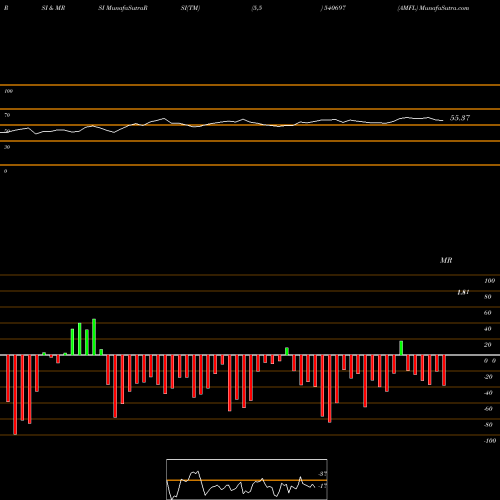Screen dimensions: 500x500
Task: Click the histogram axis label -80
Action: pos(488,425)
